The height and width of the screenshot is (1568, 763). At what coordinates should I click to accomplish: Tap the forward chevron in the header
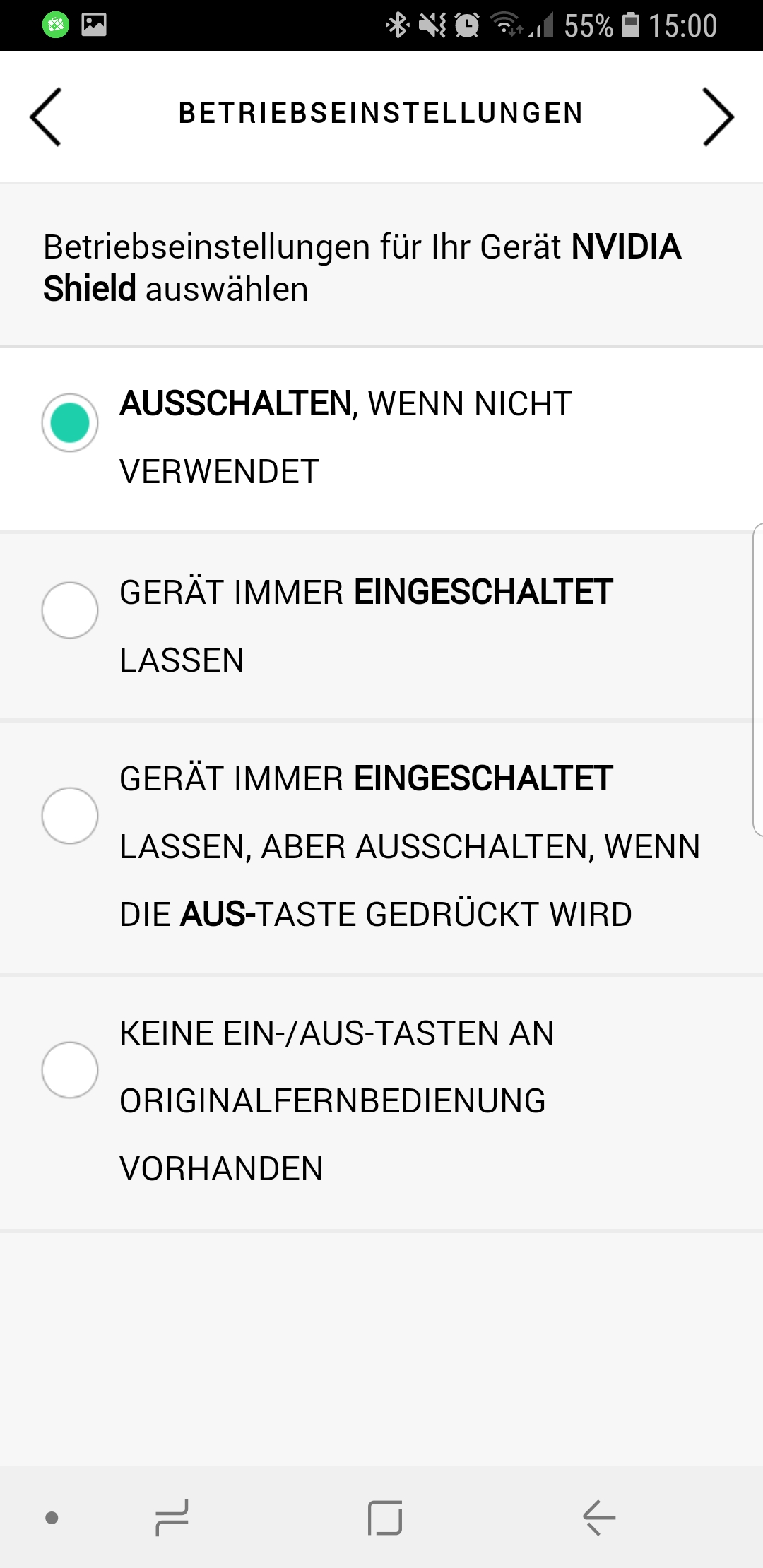(x=718, y=117)
